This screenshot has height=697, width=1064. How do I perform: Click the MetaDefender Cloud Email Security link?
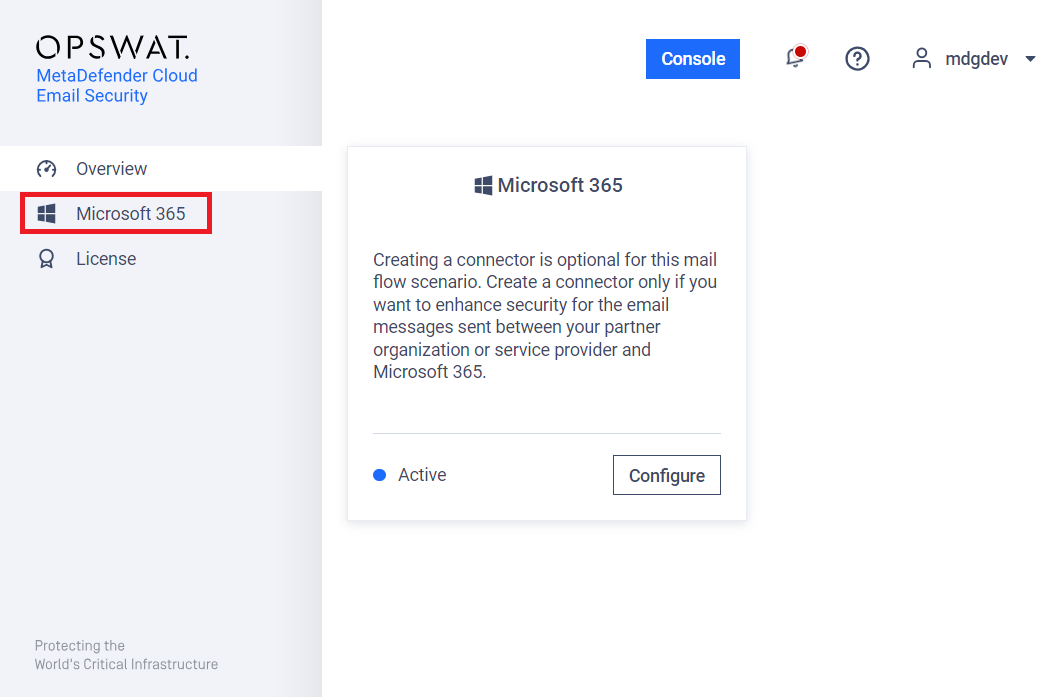(117, 86)
